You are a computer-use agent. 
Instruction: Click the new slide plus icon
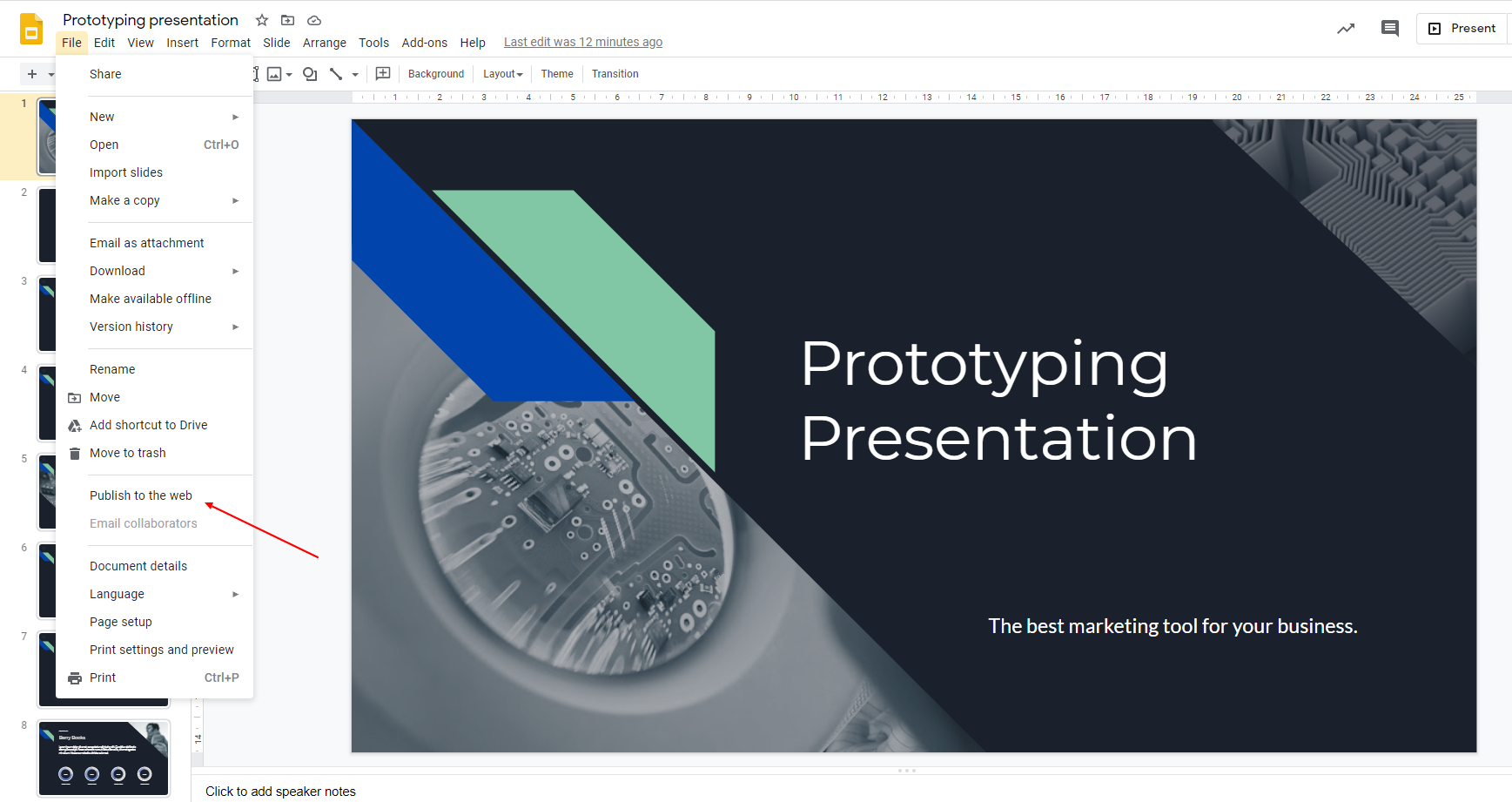click(x=32, y=74)
